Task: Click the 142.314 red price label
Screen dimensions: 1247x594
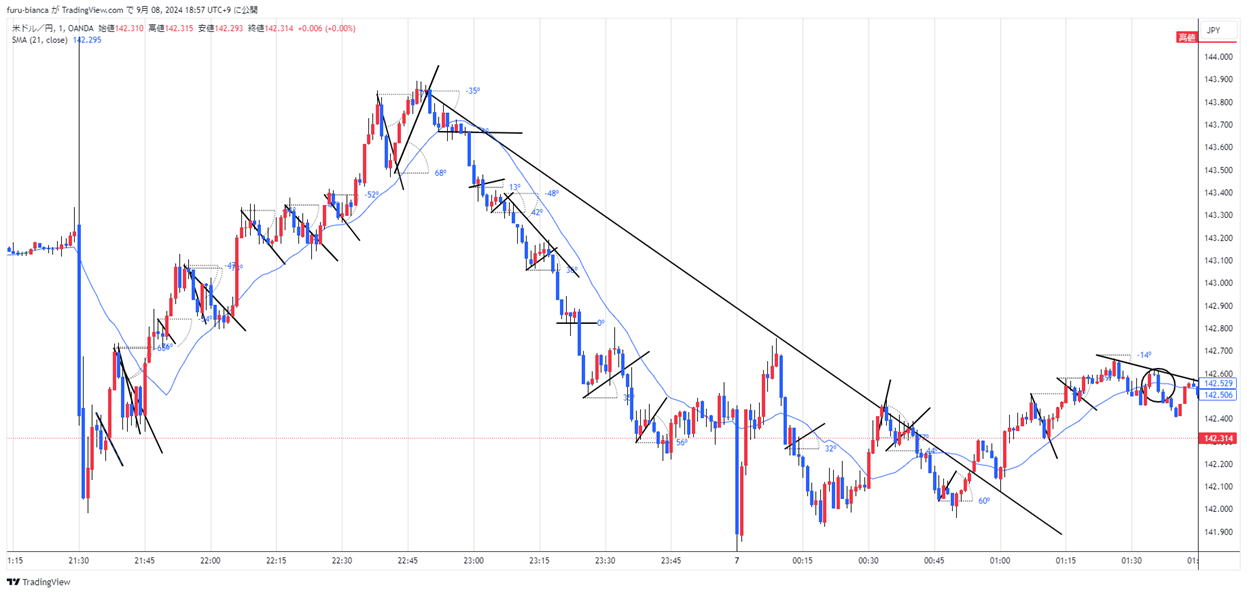Action: pyautogui.click(x=1216, y=438)
